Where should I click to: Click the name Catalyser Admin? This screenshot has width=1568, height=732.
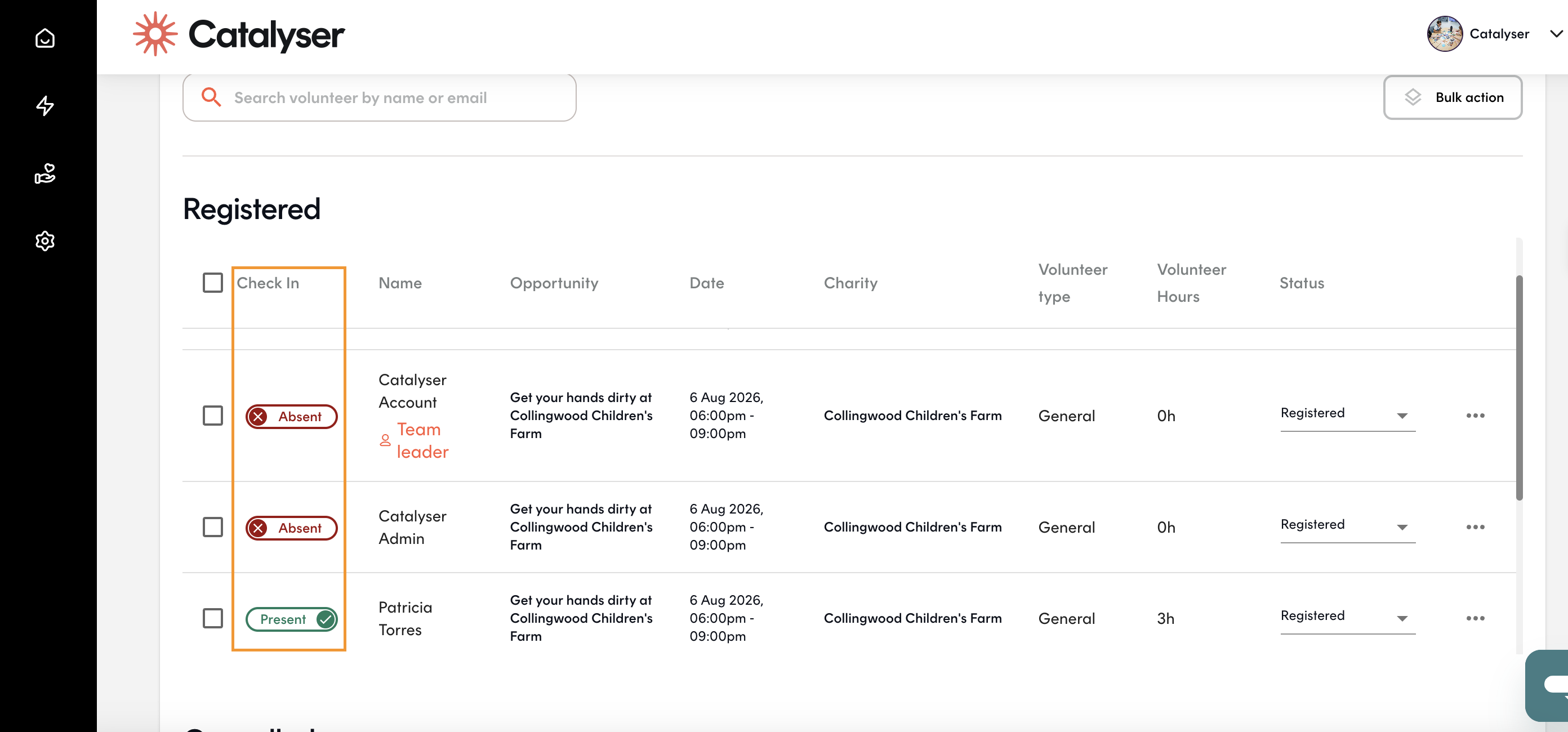point(412,527)
